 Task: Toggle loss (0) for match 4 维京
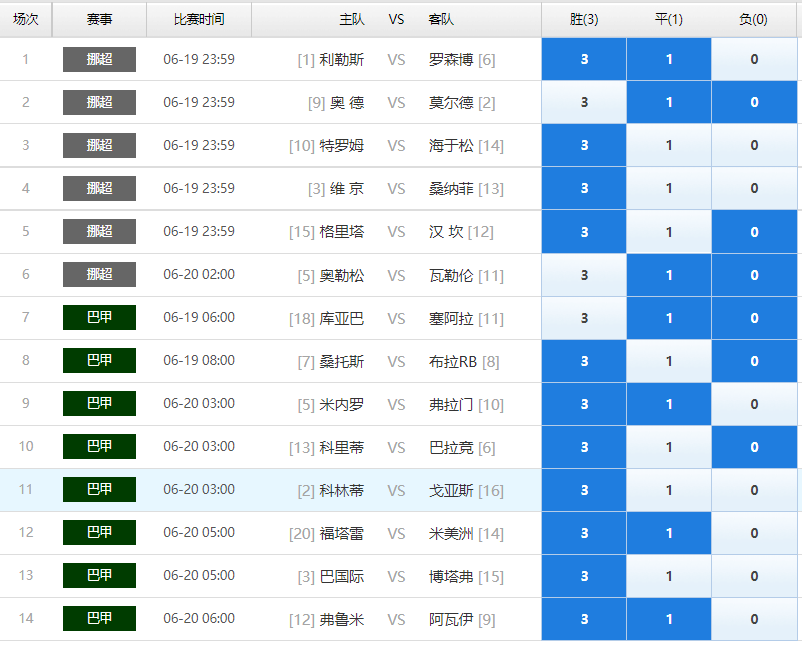754,188
